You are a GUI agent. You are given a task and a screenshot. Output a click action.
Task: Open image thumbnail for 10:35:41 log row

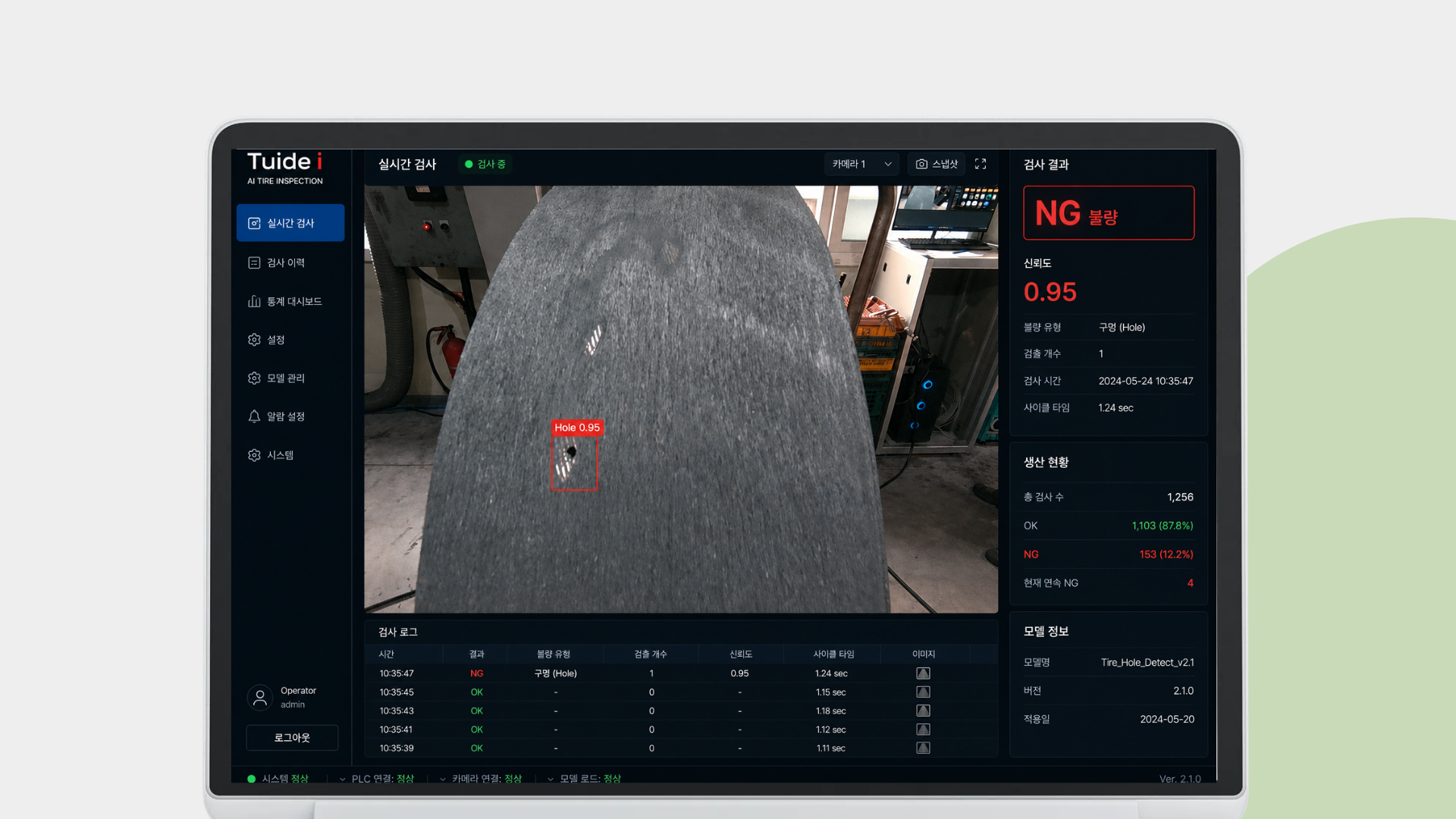click(923, 730)
